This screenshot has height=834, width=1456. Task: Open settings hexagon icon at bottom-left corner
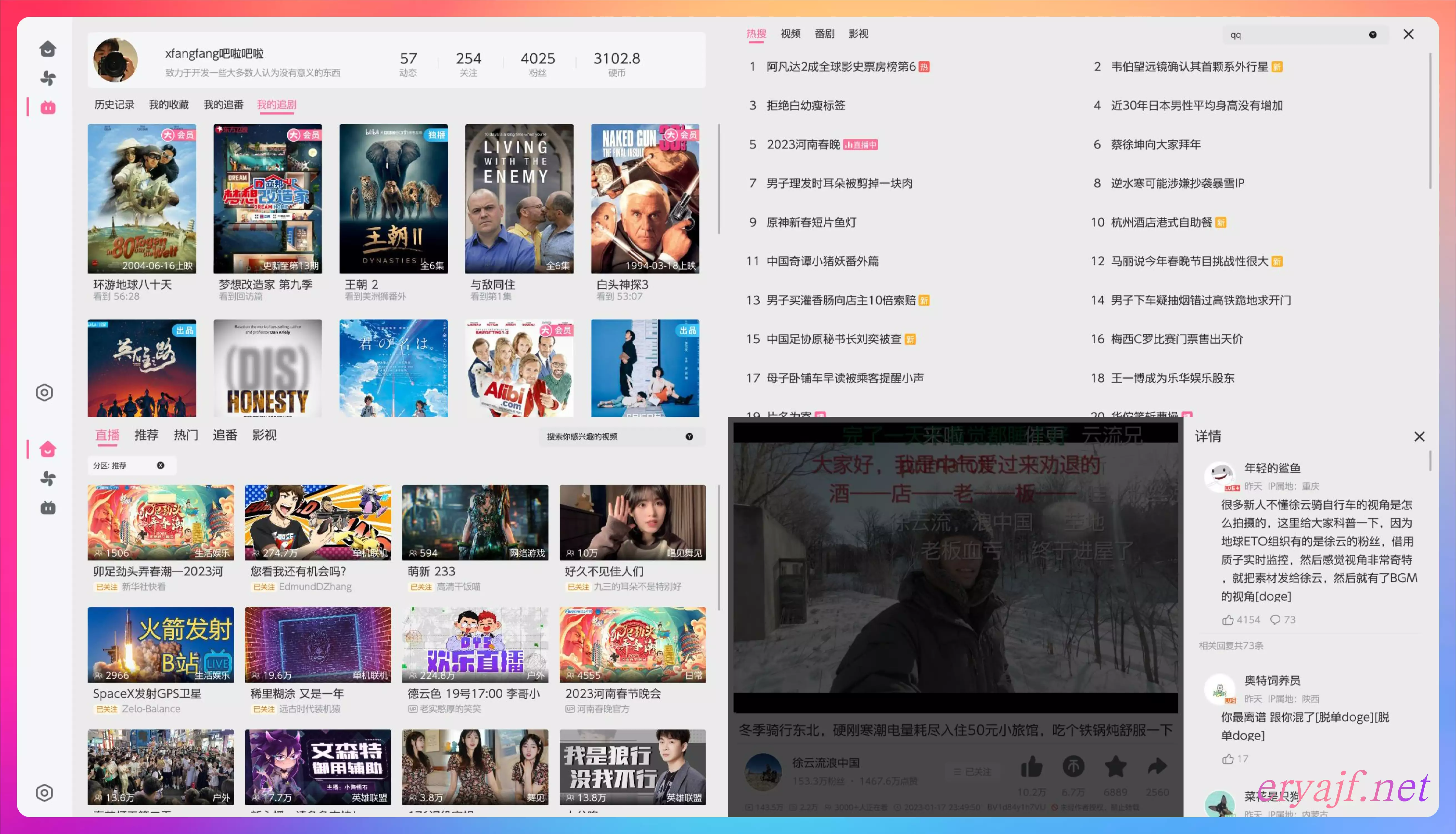click(x=45, y=793)
